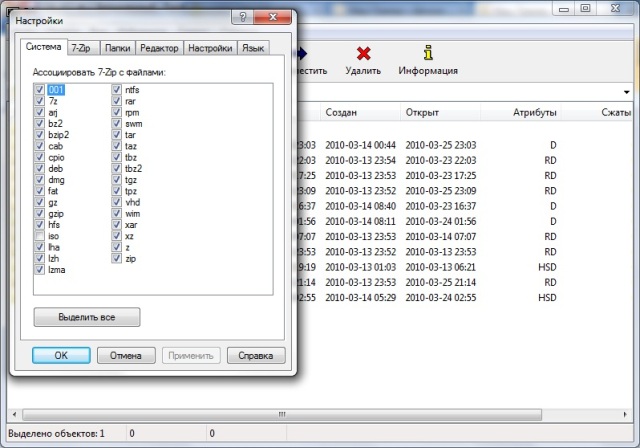Click the scrollbar right arrow
Viewport: 640px width, 448px height.
(625, 415)
